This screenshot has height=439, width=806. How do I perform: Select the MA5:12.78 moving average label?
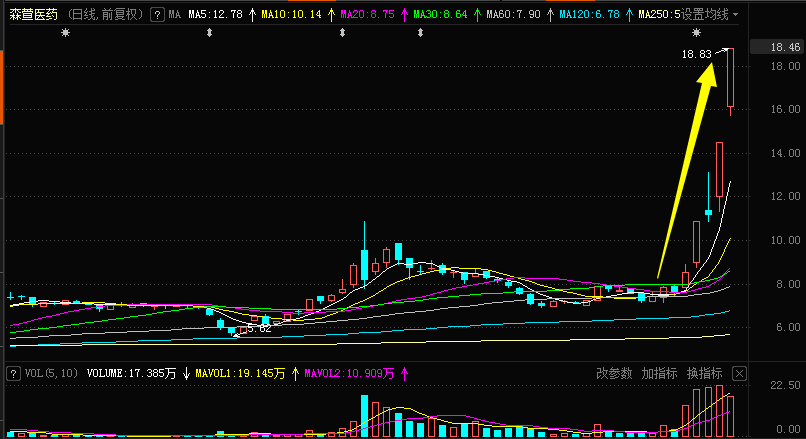[215, 15]
